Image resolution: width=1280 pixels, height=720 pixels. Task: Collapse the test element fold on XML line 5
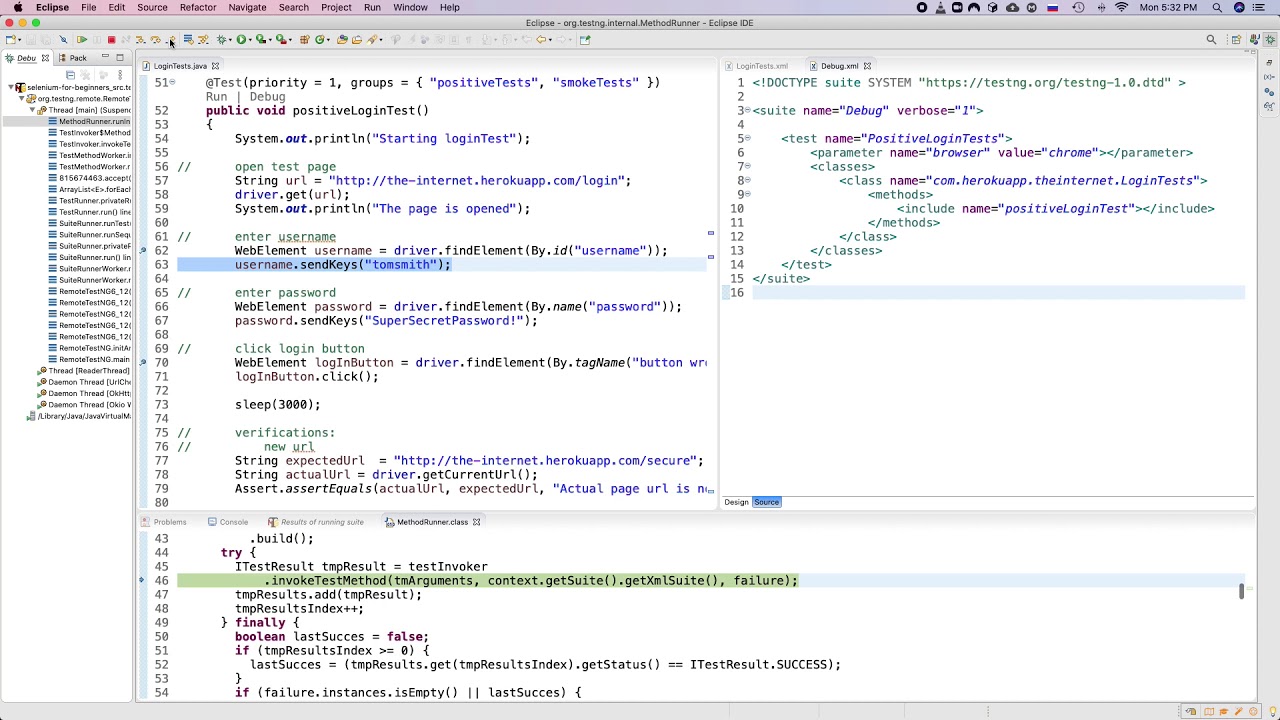(749, 138)
